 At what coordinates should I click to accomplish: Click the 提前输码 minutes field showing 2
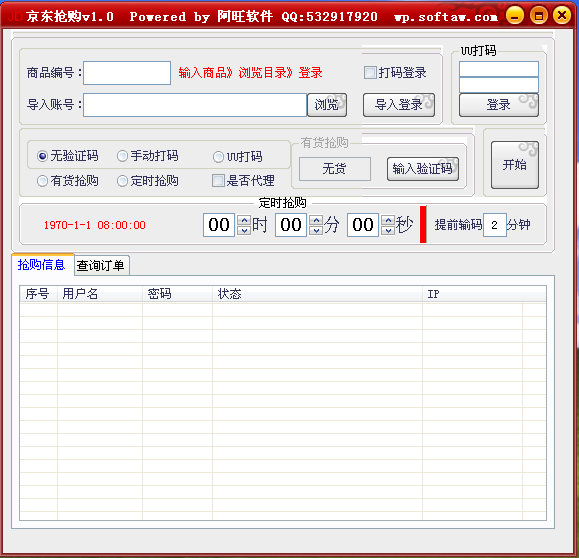(494, 225)
